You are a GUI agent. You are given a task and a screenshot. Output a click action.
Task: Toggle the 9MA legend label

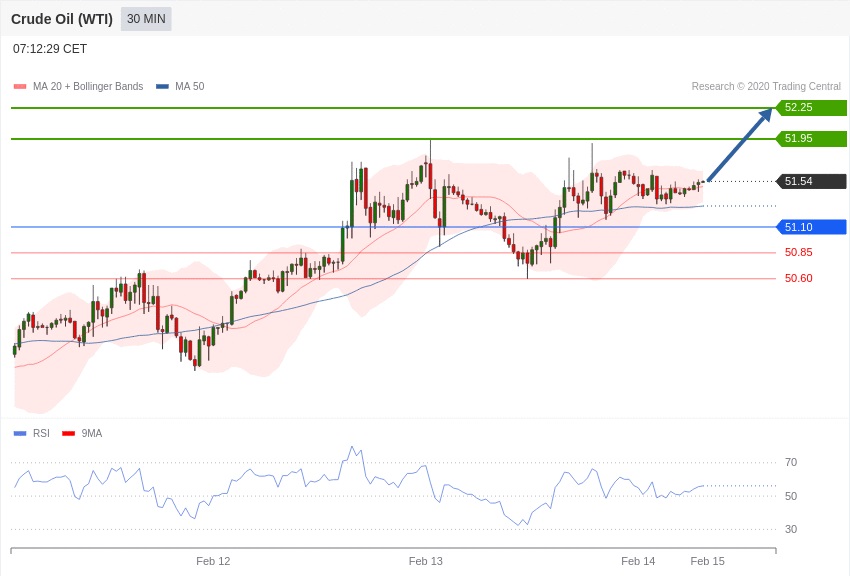coord(92,433)
